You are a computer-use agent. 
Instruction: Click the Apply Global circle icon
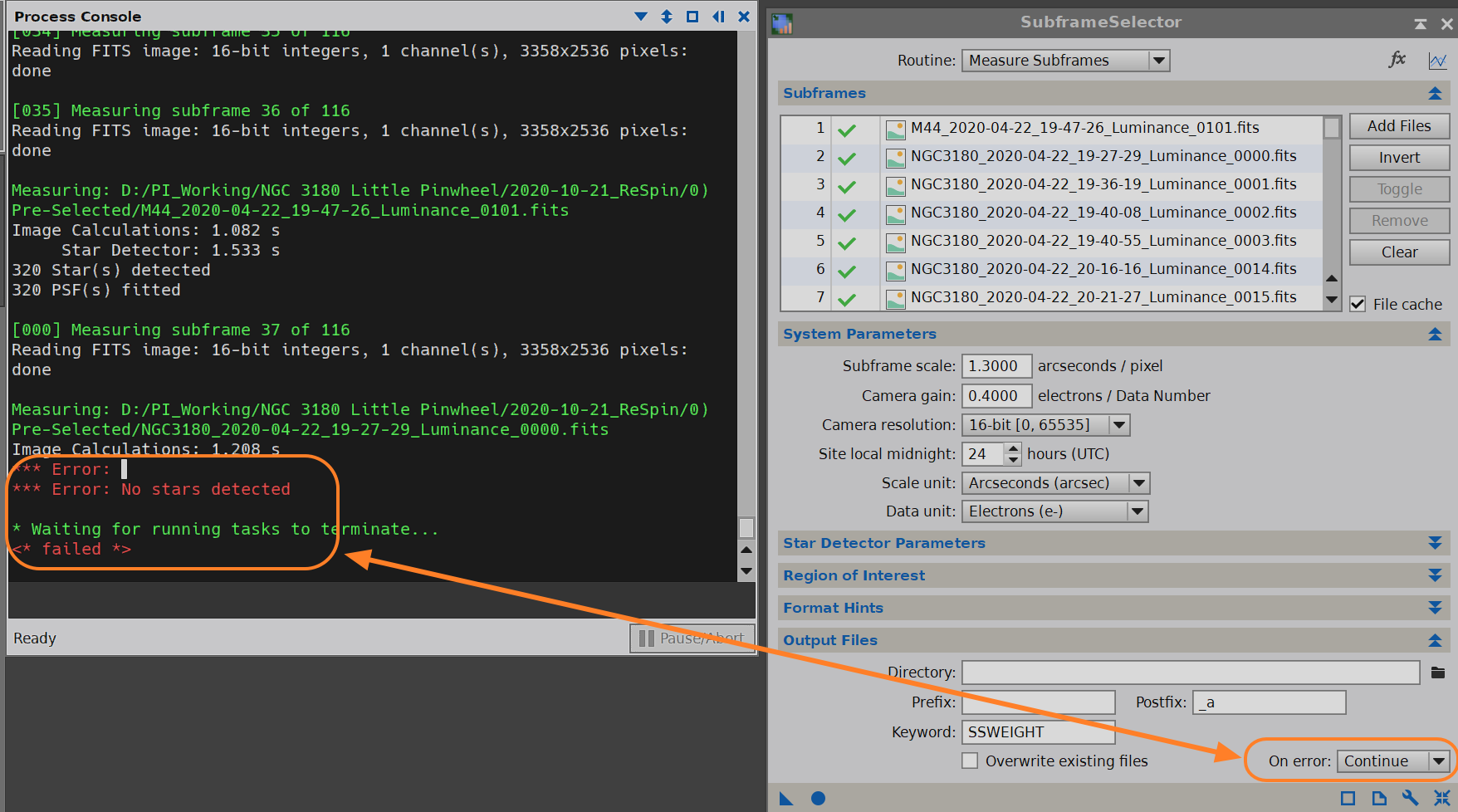coord(818,798)
